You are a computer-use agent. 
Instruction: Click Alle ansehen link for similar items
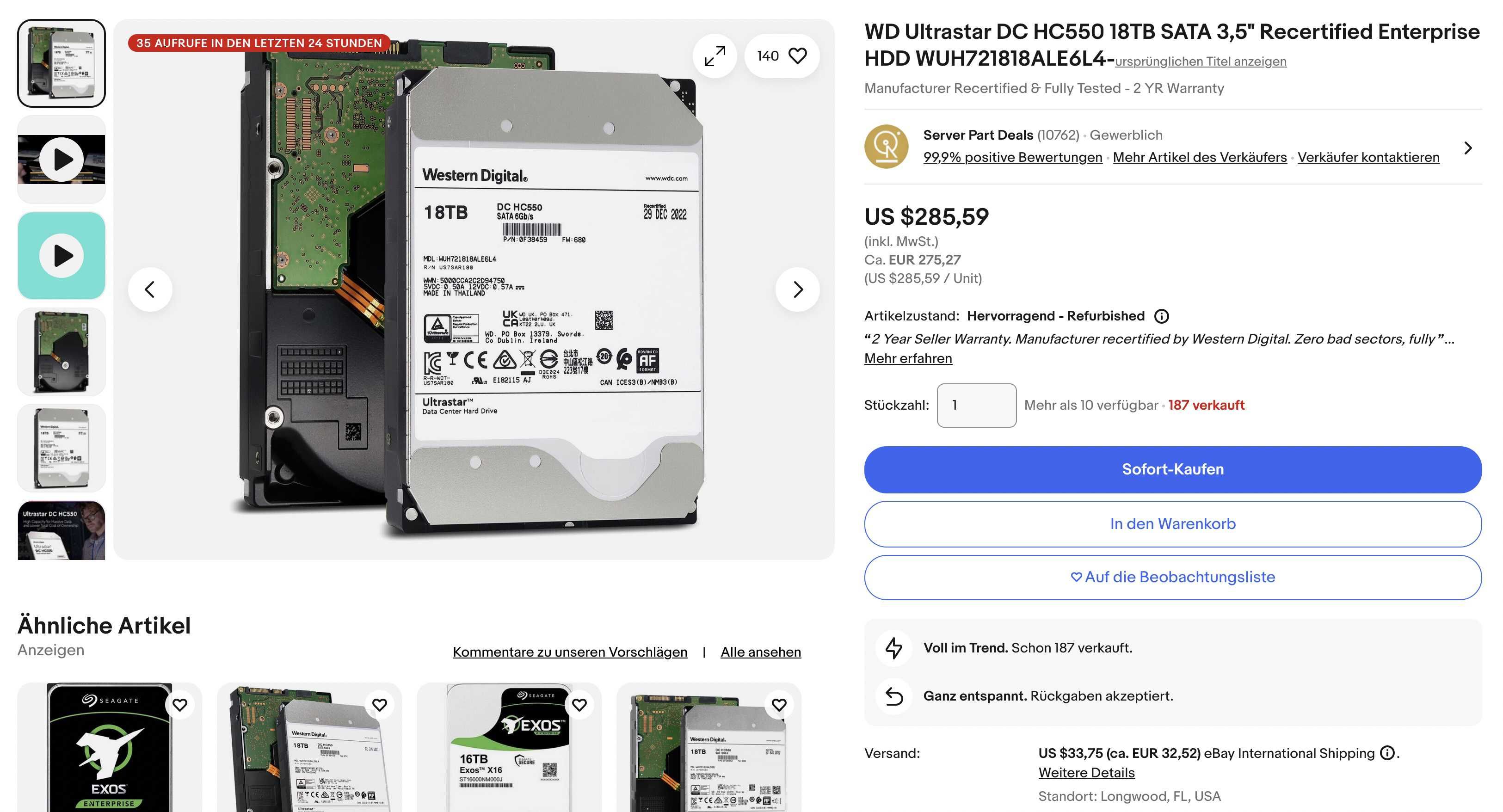coord(760,652)
